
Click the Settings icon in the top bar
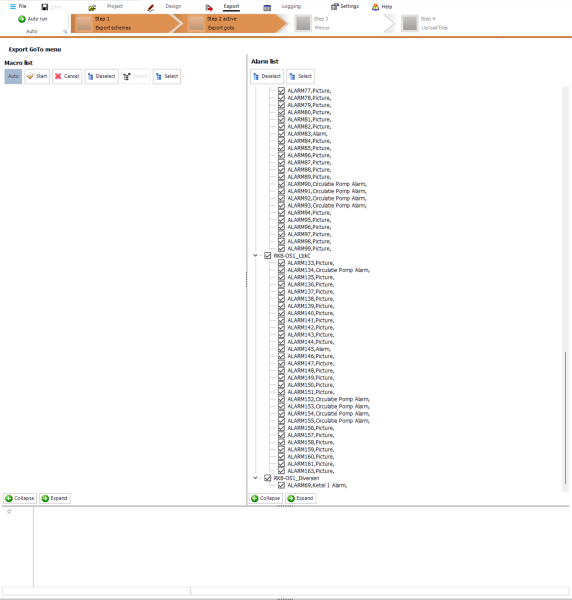(335, 7)
